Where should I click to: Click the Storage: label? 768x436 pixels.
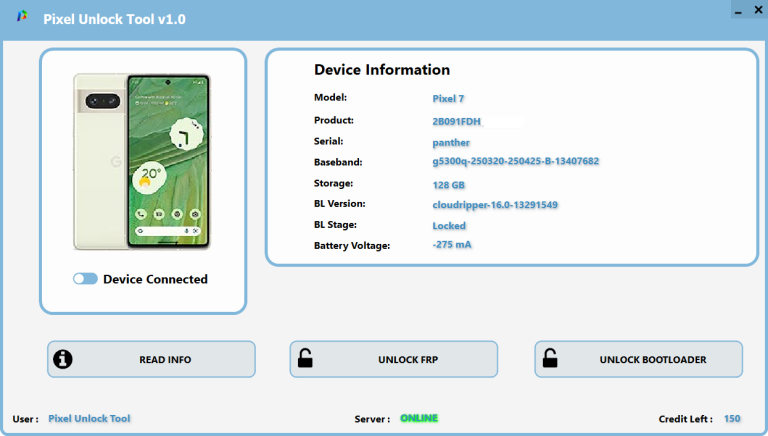334,183
